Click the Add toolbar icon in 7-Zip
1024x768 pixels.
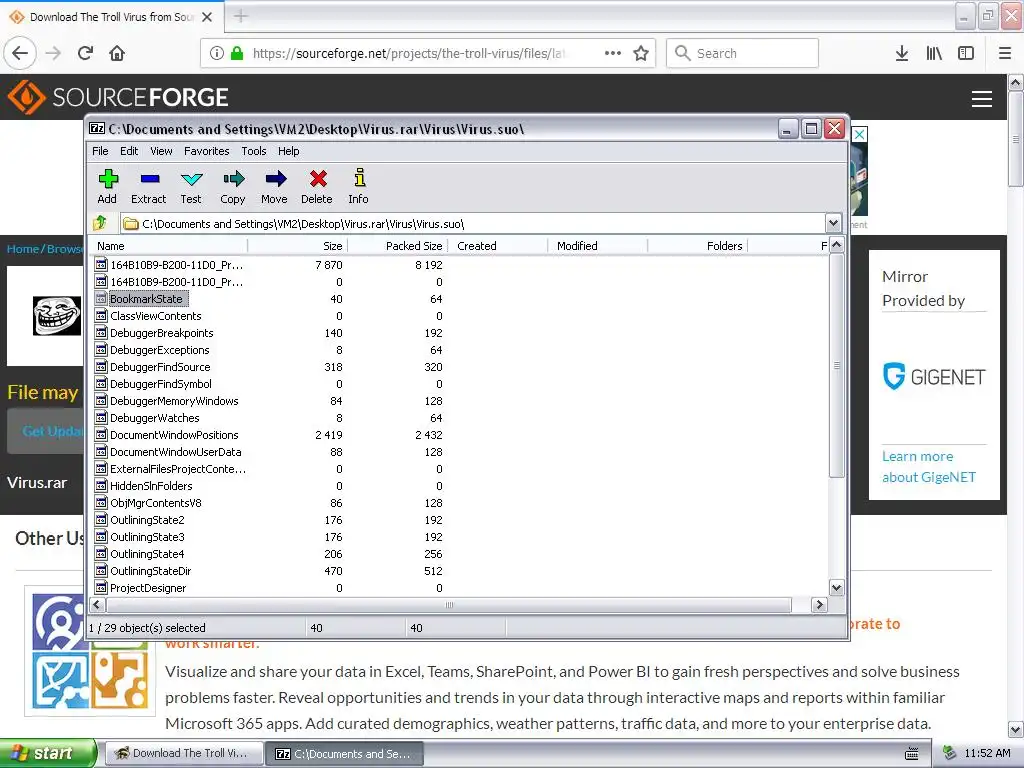107,187
